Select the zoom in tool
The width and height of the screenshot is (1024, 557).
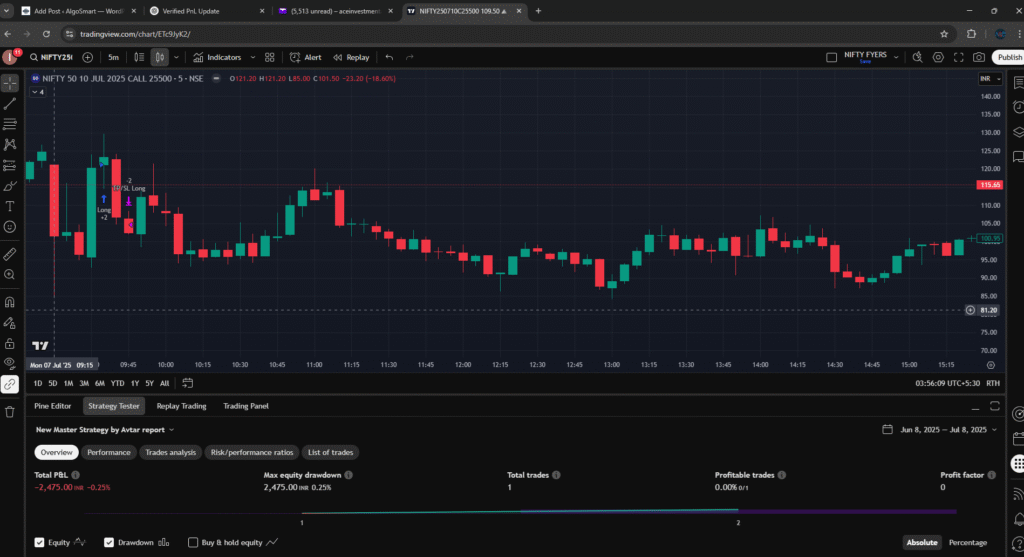(x=10, y=275)
